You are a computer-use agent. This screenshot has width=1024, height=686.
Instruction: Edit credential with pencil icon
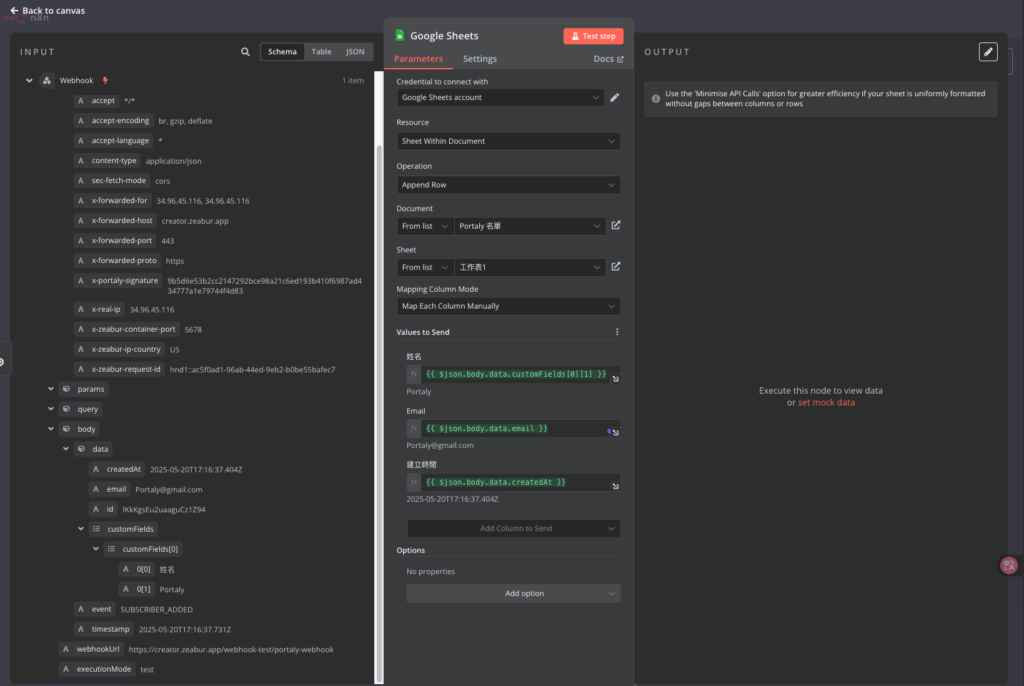(615, 97)
